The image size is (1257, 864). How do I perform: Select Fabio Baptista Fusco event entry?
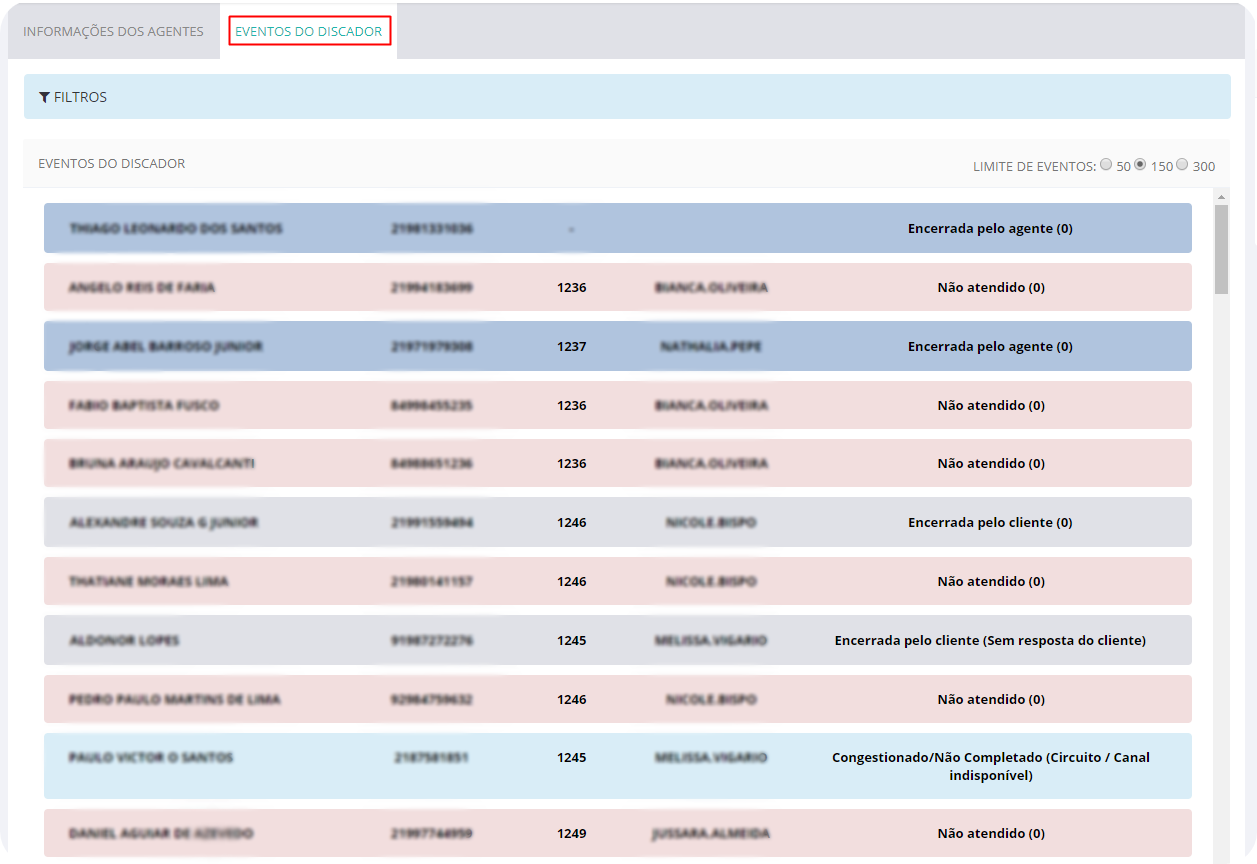144,406
